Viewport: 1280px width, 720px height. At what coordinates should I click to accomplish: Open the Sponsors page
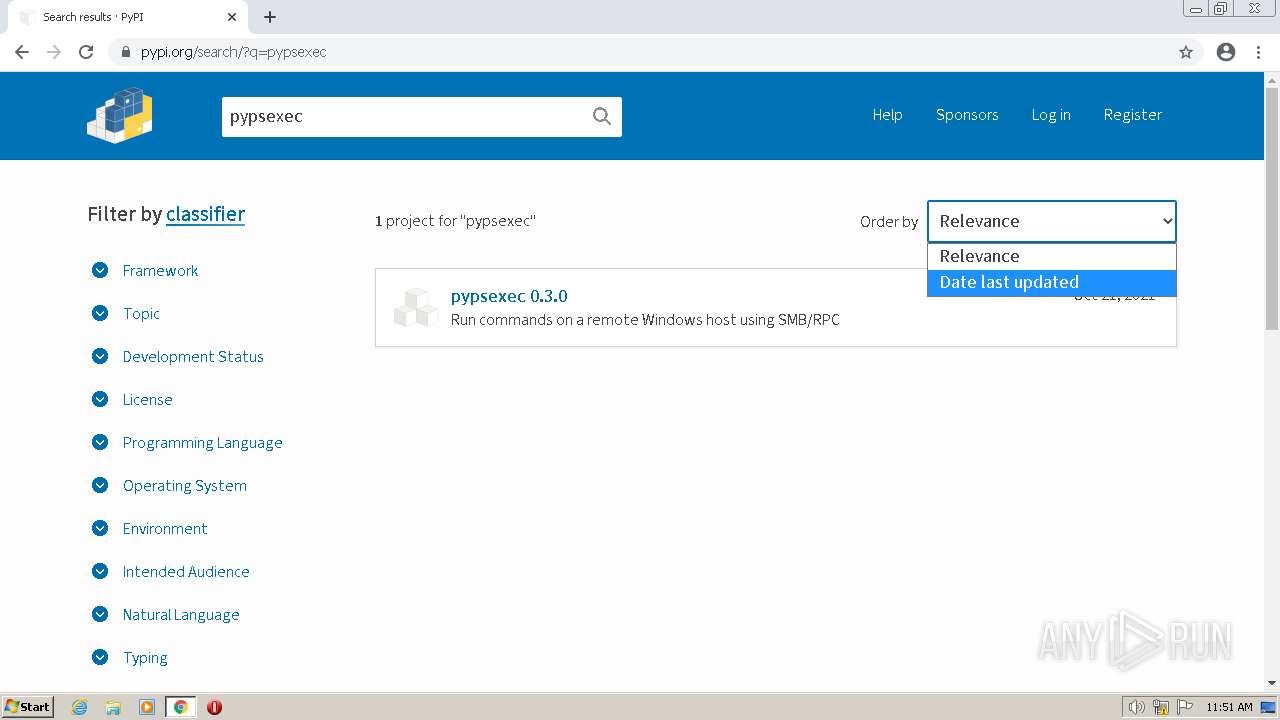[967, 115]
